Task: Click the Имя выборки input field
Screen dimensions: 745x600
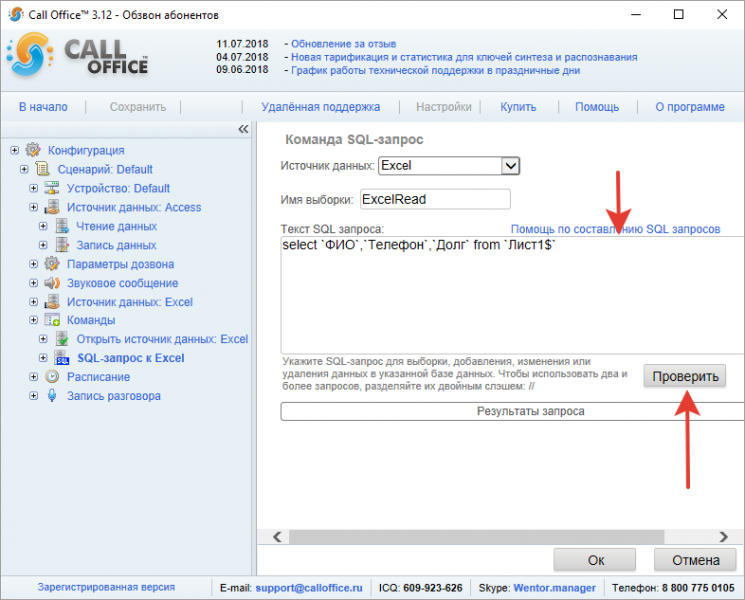Action: tap(435, 199)
